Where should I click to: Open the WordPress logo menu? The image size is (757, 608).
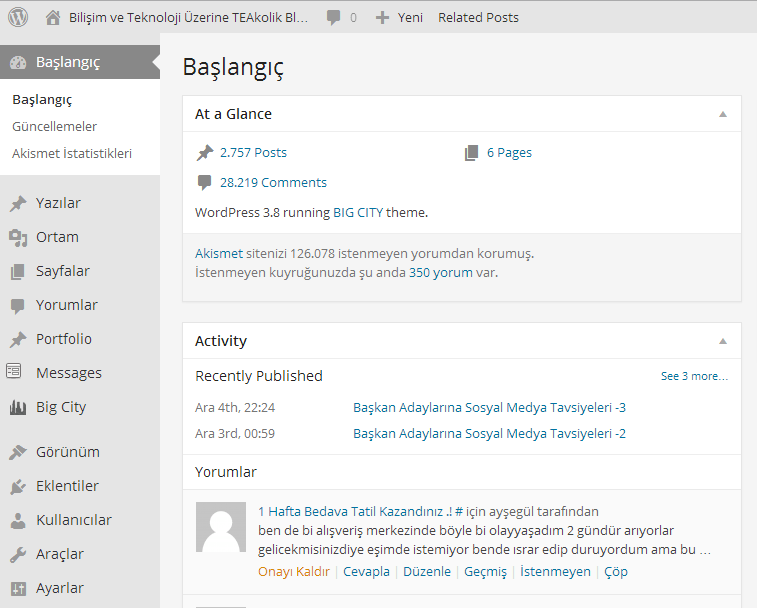coord(18,17)
